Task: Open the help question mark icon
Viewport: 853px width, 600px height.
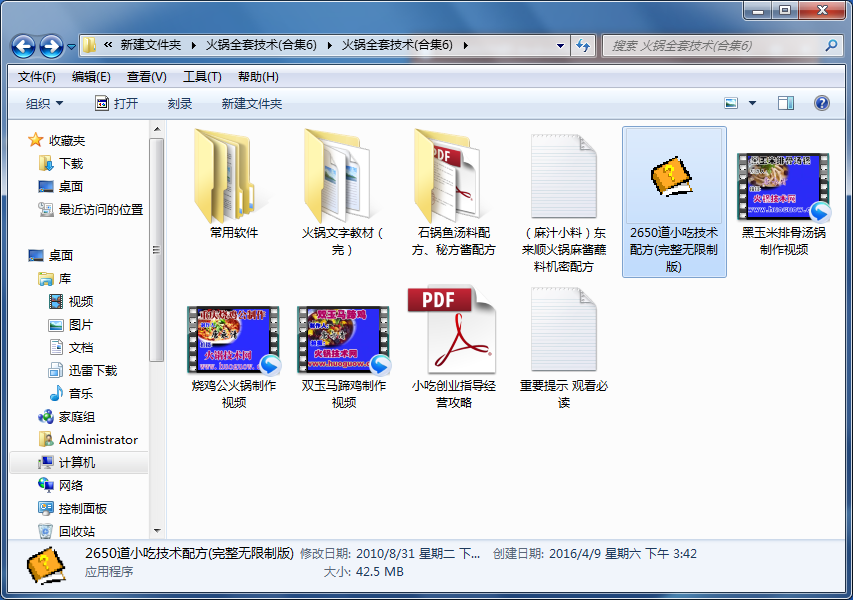Action: click(x=822, y=103)
